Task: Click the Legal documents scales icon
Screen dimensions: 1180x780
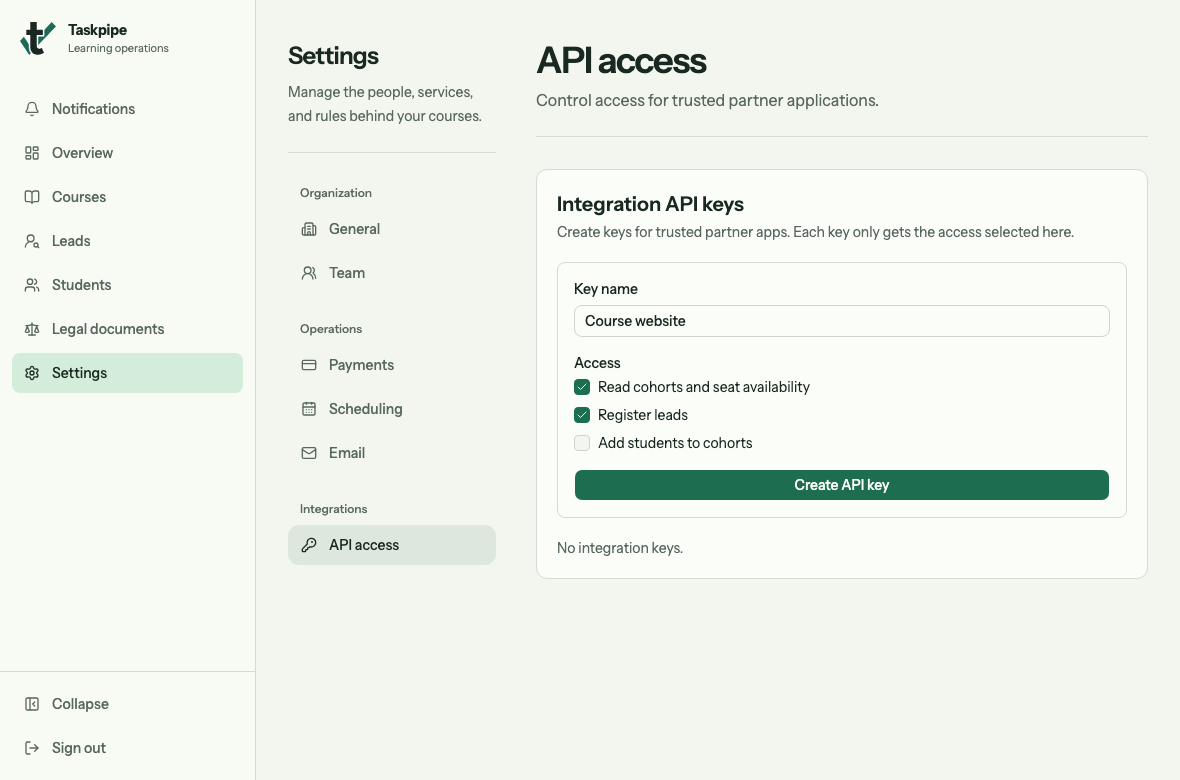Action: pyautogui.click(x=32, y=329)
